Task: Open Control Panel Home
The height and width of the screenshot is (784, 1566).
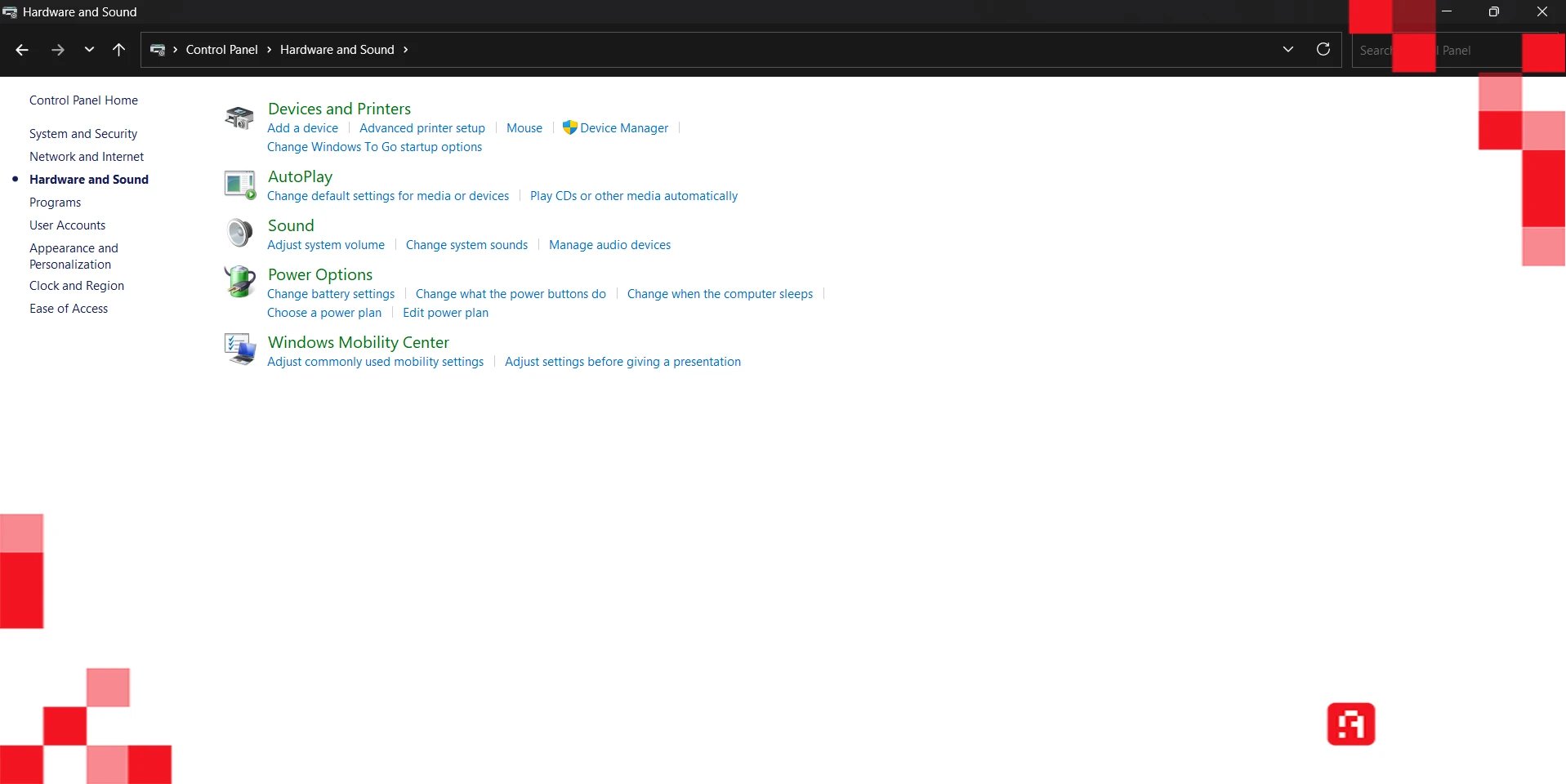Action: [x=83, y=100]
